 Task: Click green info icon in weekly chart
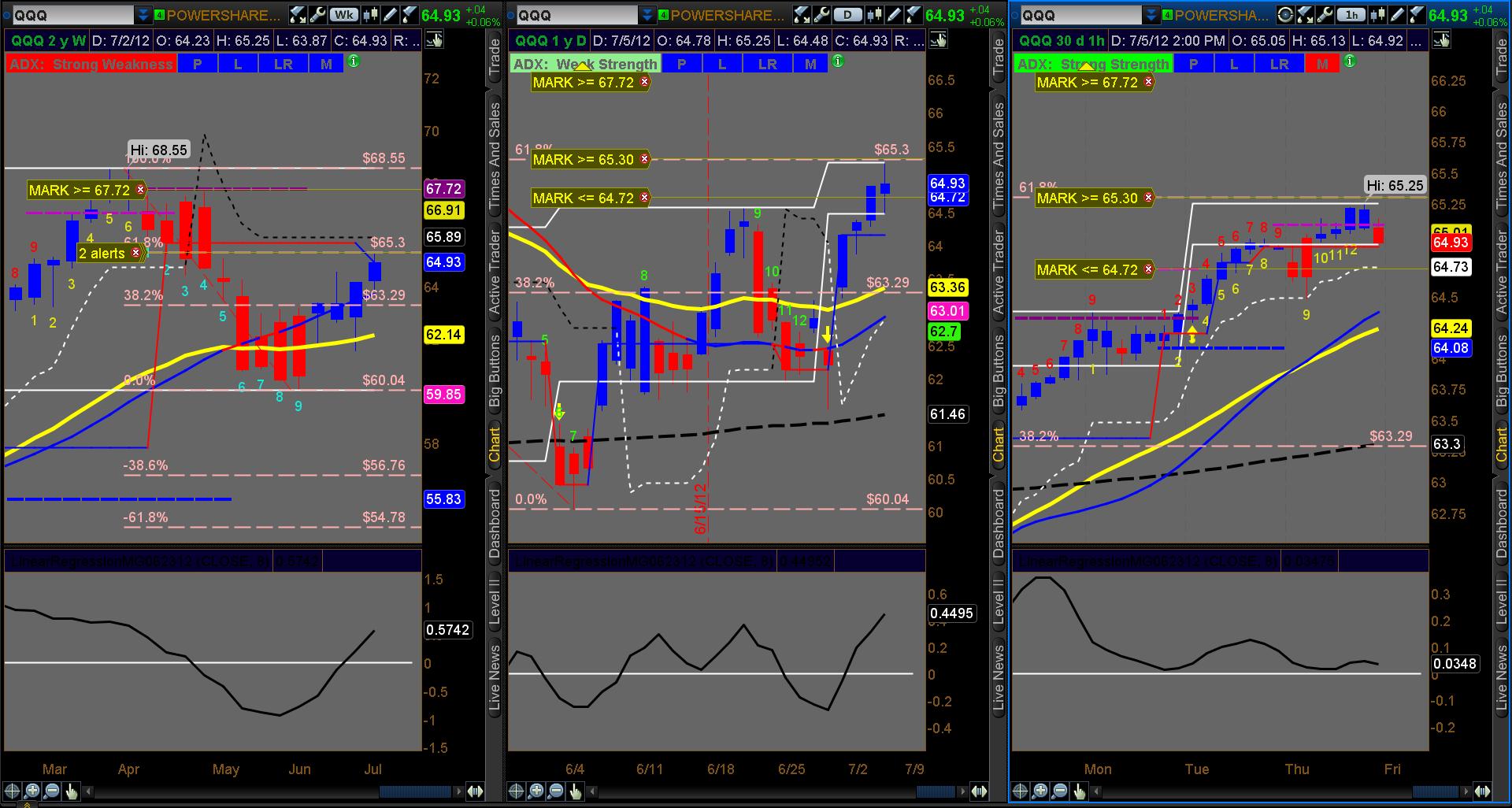(354, 61)
